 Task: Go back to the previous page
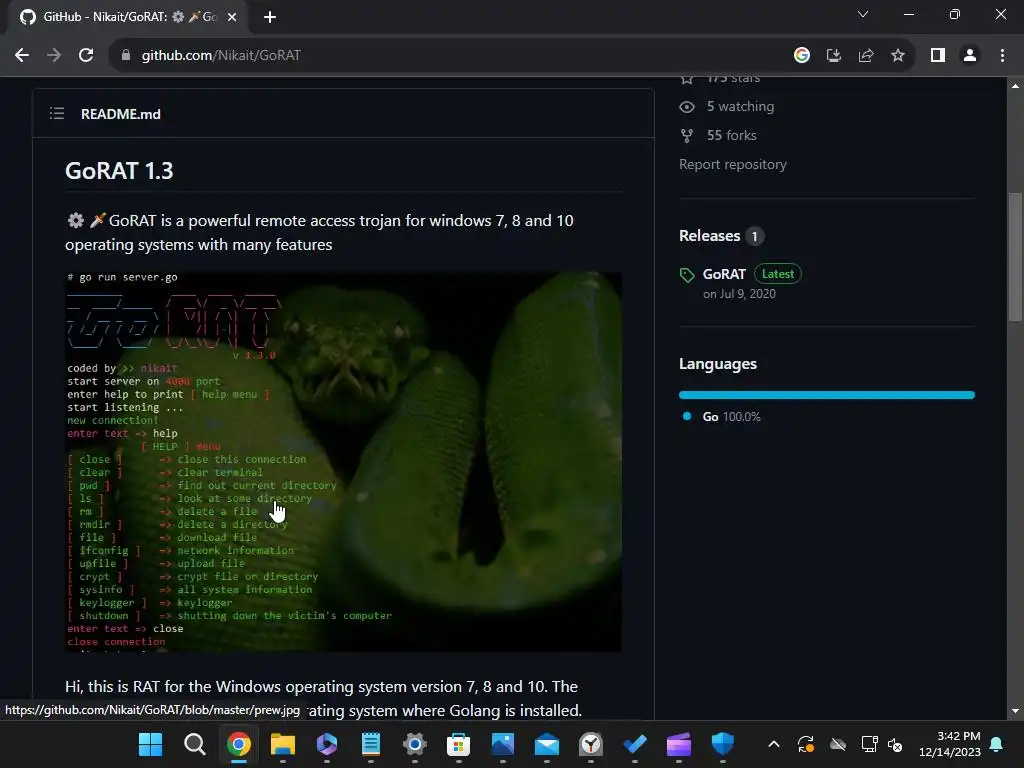tap(22, 56)
